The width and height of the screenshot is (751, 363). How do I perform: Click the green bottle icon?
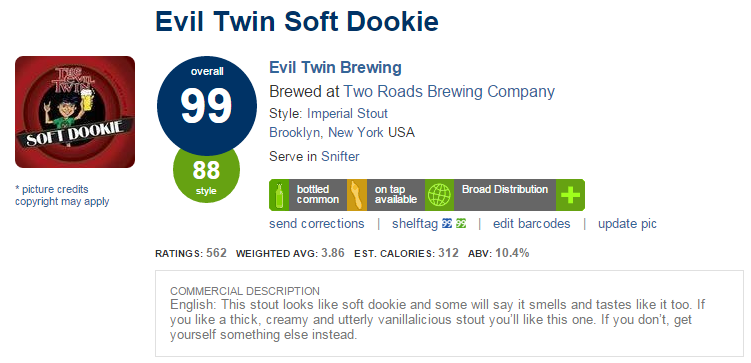tap(279, 195)
